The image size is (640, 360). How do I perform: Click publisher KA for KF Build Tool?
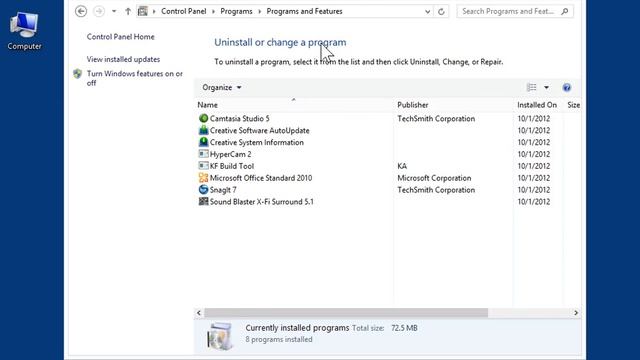pos(402,166)
